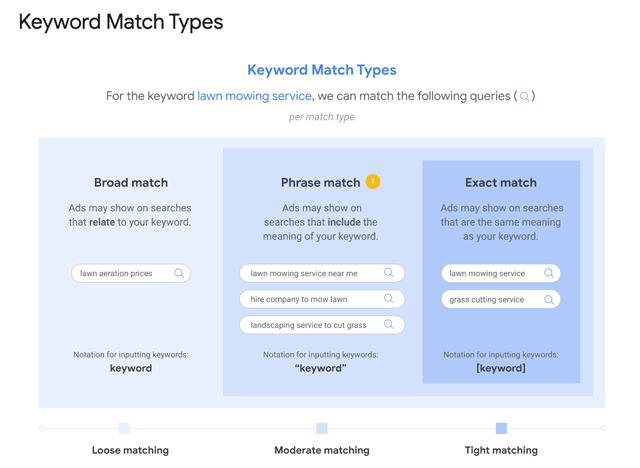Click the Moderate matching slider marker
The image size is (640, 468).
[322, 428]
